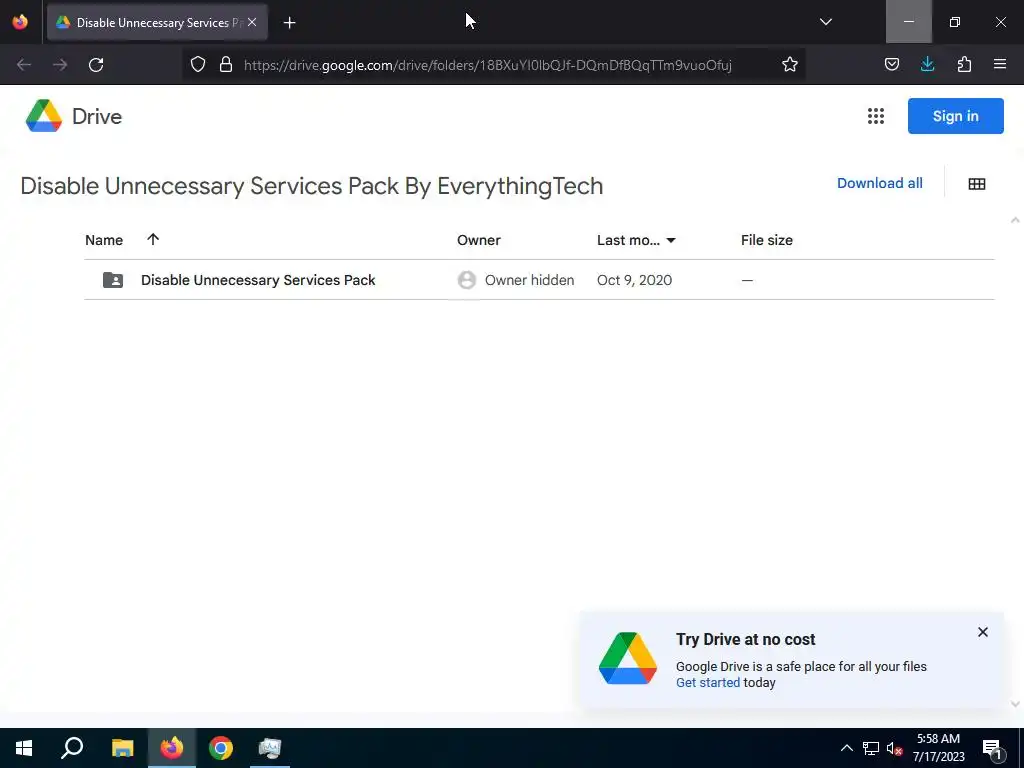This screenshot has height=768, width=1024.
Task: Click the Get started link
Action: click(707, 682)
